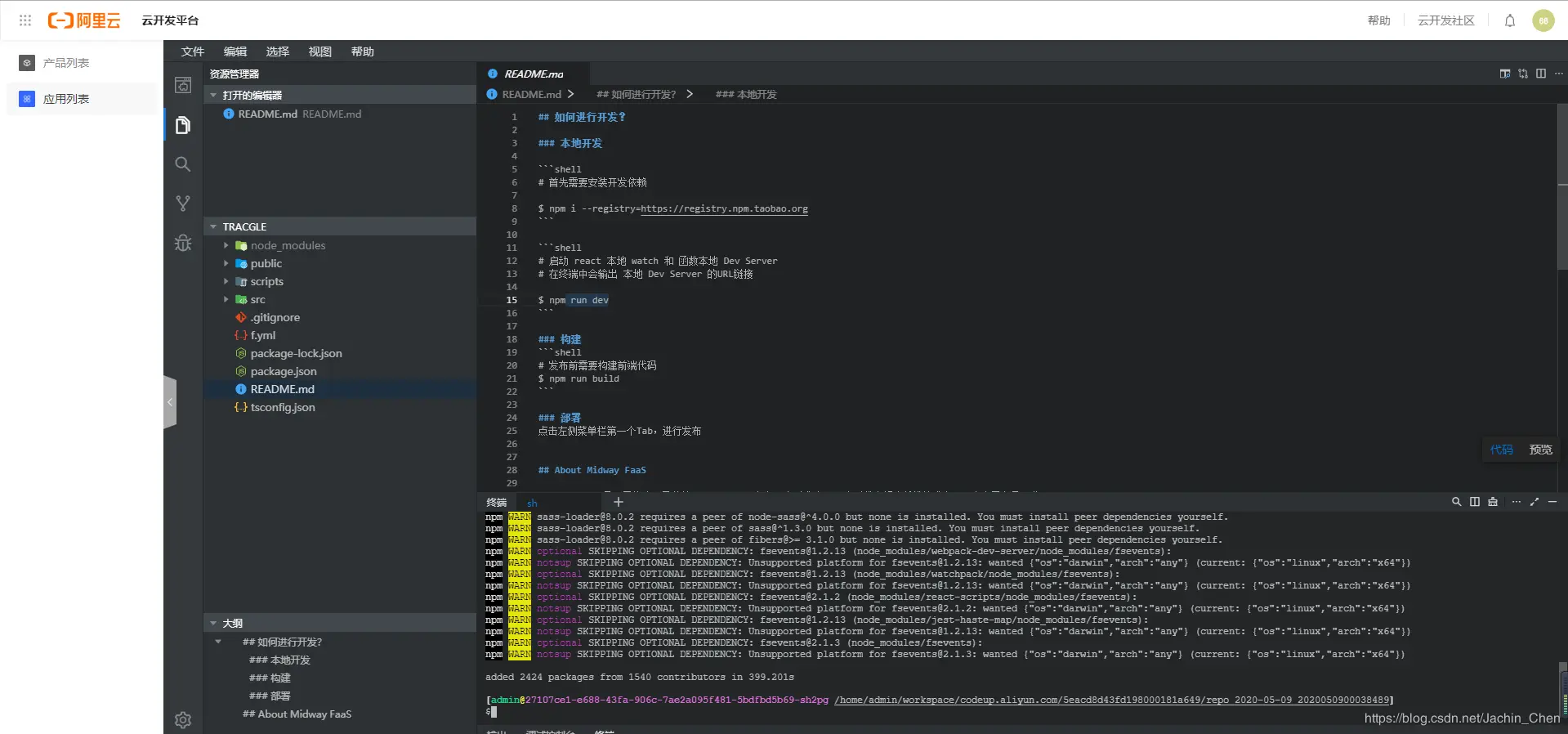The image size is (1568, 734).
Task: Open the deploy panel icon in activity bar
Action: (183, 85)
